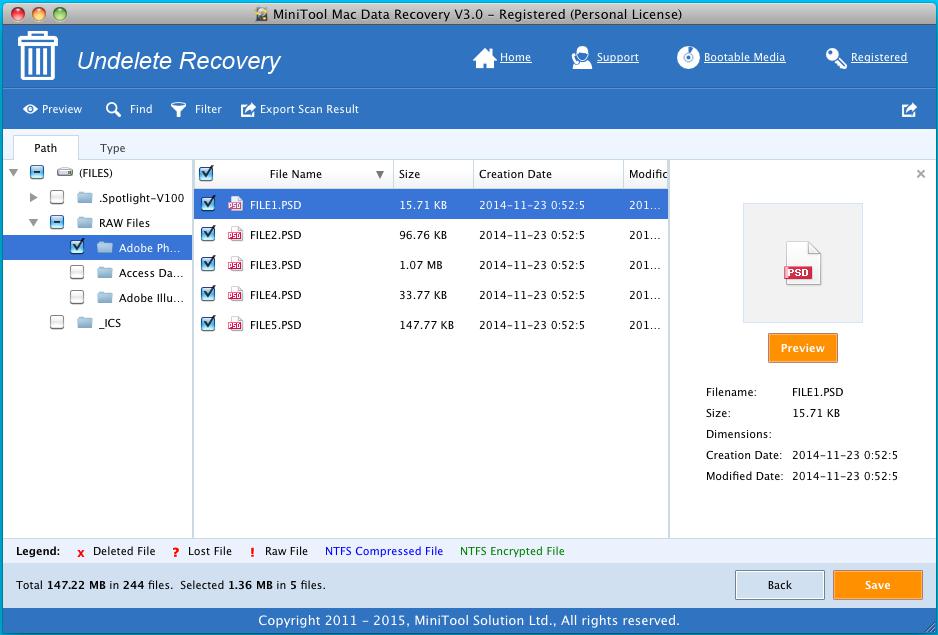
Task: Click the Back button
Action: [x=779, y=585]
